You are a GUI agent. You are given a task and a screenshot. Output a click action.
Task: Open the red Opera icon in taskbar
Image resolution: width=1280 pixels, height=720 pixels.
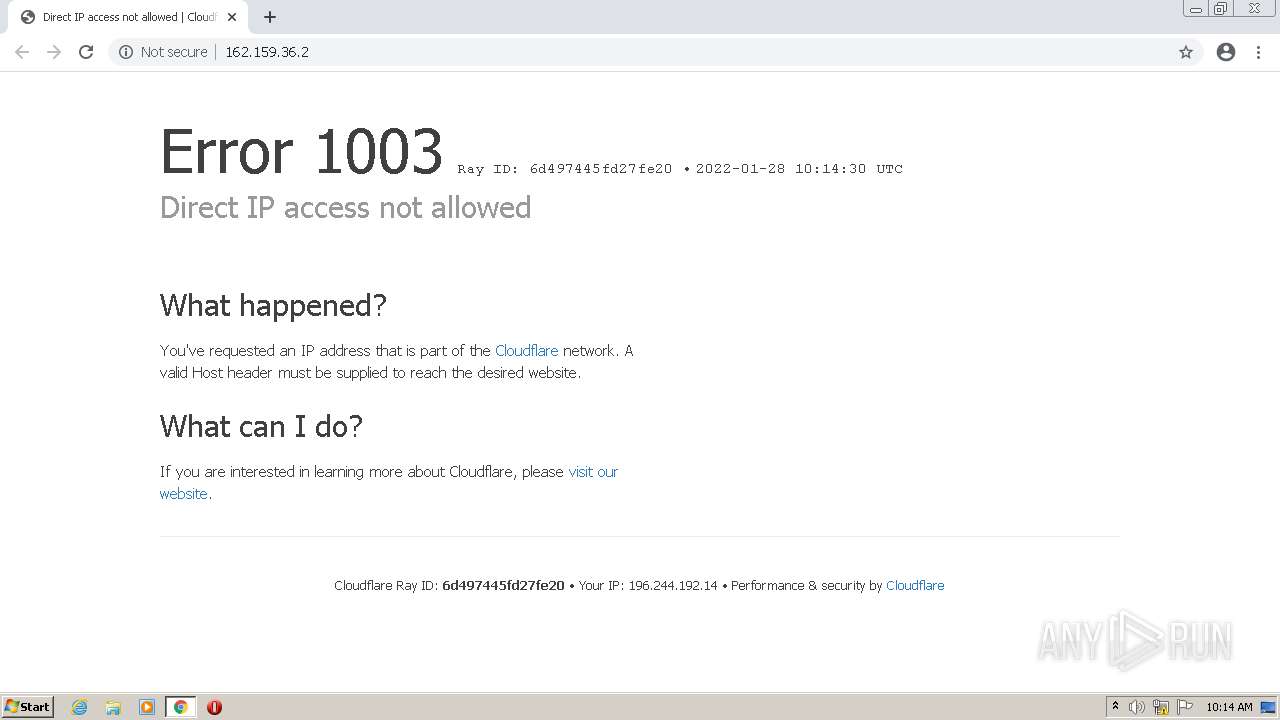point(214,707)
